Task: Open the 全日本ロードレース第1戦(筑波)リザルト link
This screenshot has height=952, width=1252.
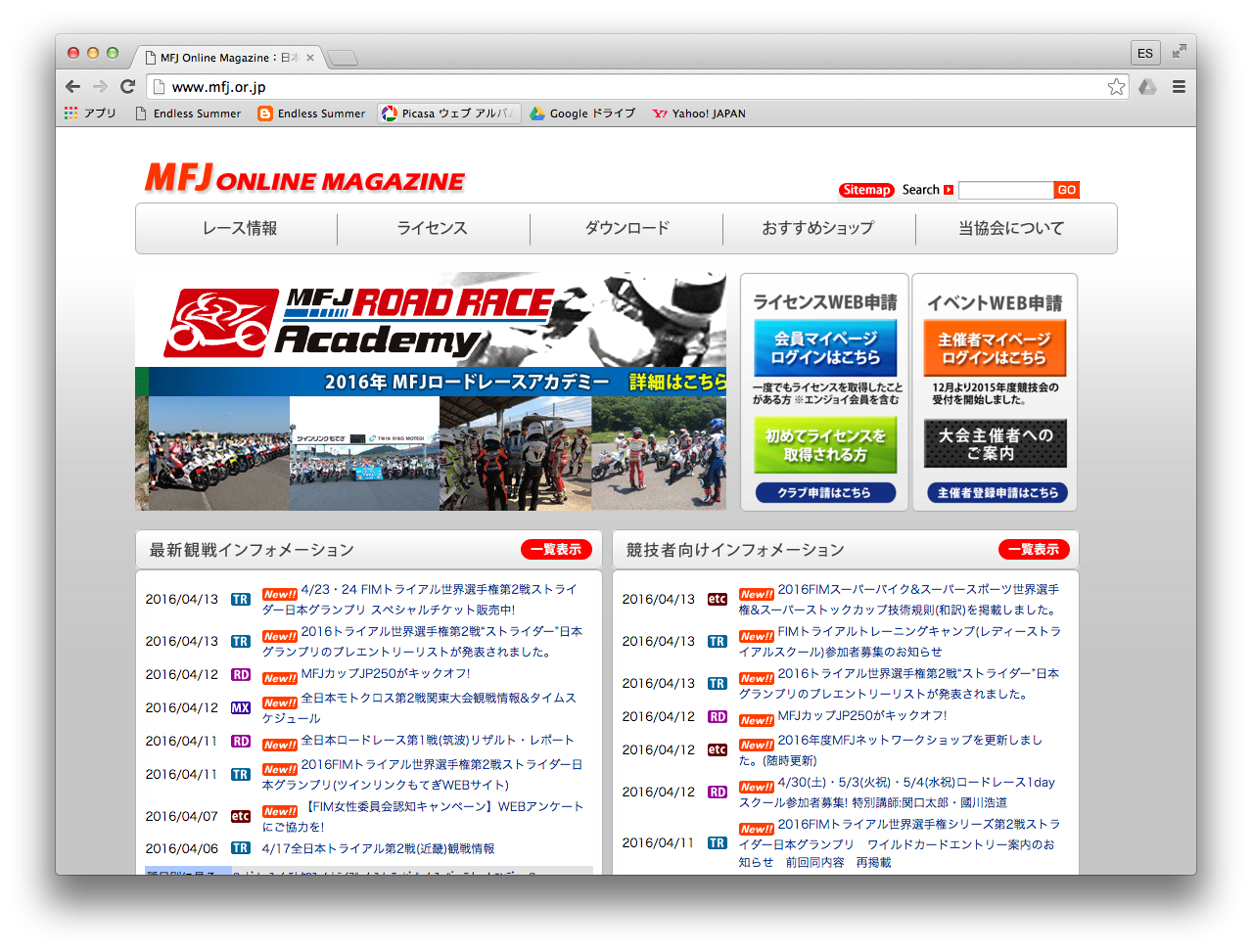Action: 438,740
